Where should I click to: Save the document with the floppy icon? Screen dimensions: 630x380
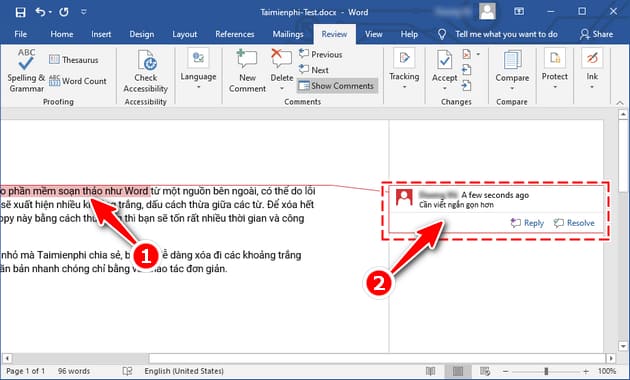click(x=20, y=12)
